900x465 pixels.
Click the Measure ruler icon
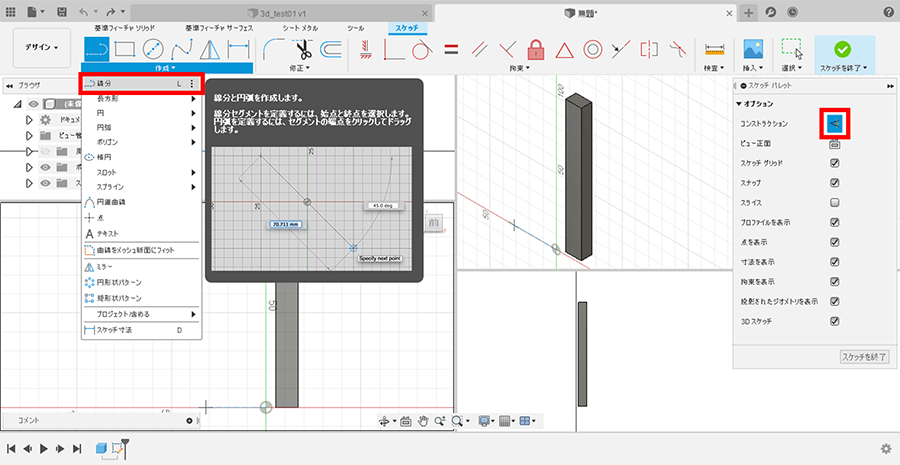click(715, 49)
